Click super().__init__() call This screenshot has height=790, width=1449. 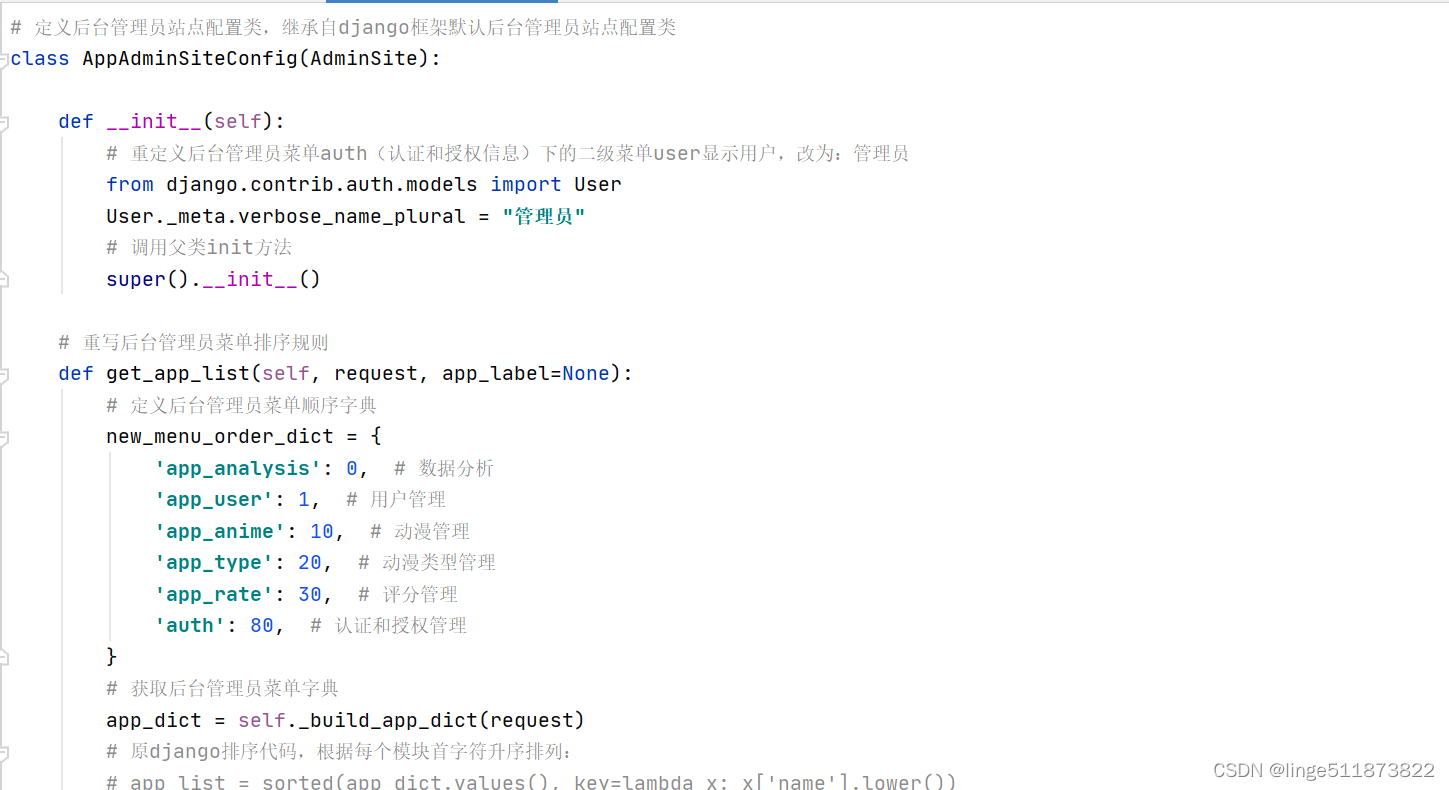(x=214, y=279)
